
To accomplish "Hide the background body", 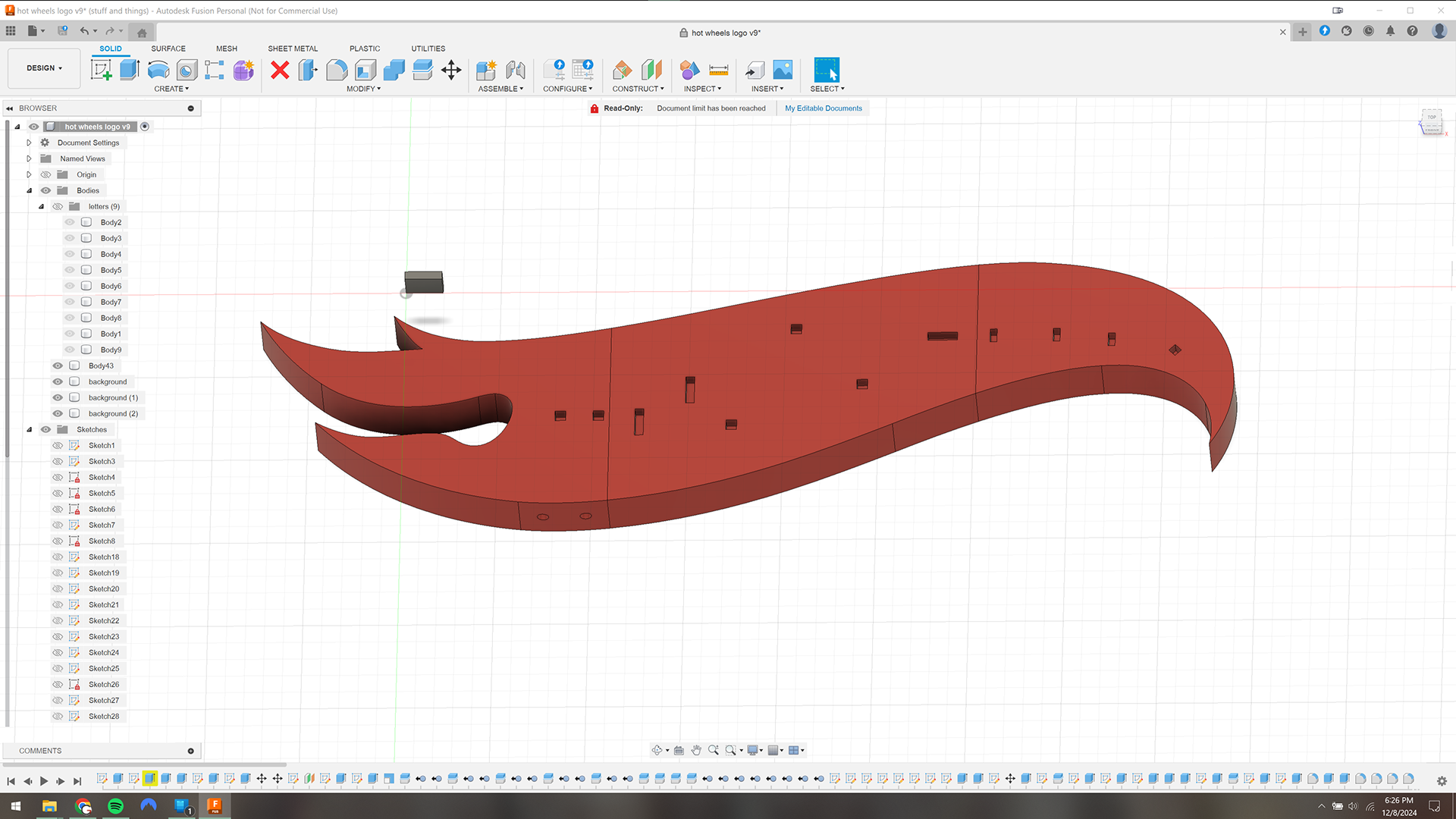I will click(x=58, y=381).
